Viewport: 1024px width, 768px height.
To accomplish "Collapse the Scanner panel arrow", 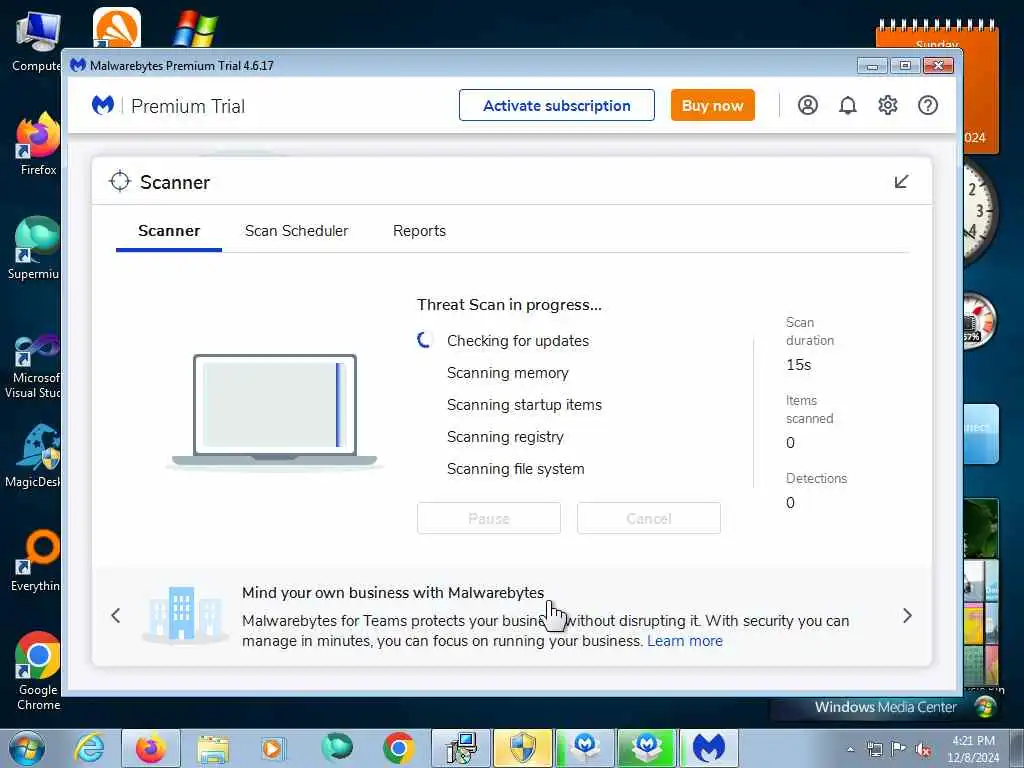I will pyautogui.click(x=901, y=182).
